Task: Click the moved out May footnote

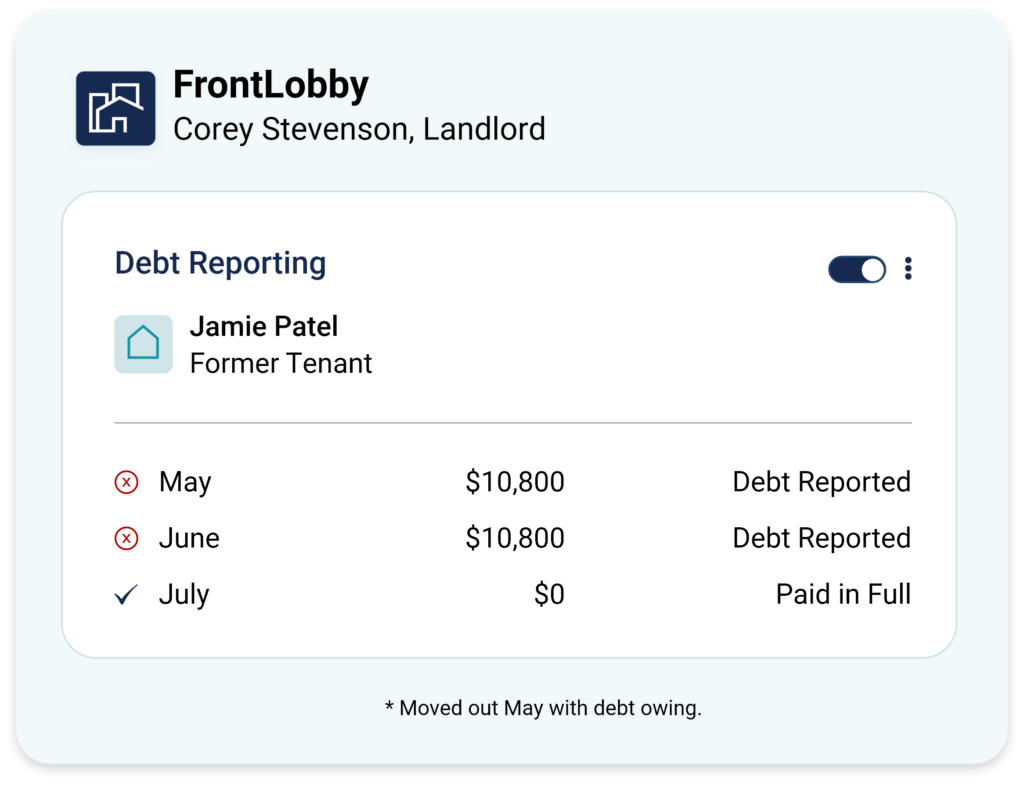Action: [543, 708]
